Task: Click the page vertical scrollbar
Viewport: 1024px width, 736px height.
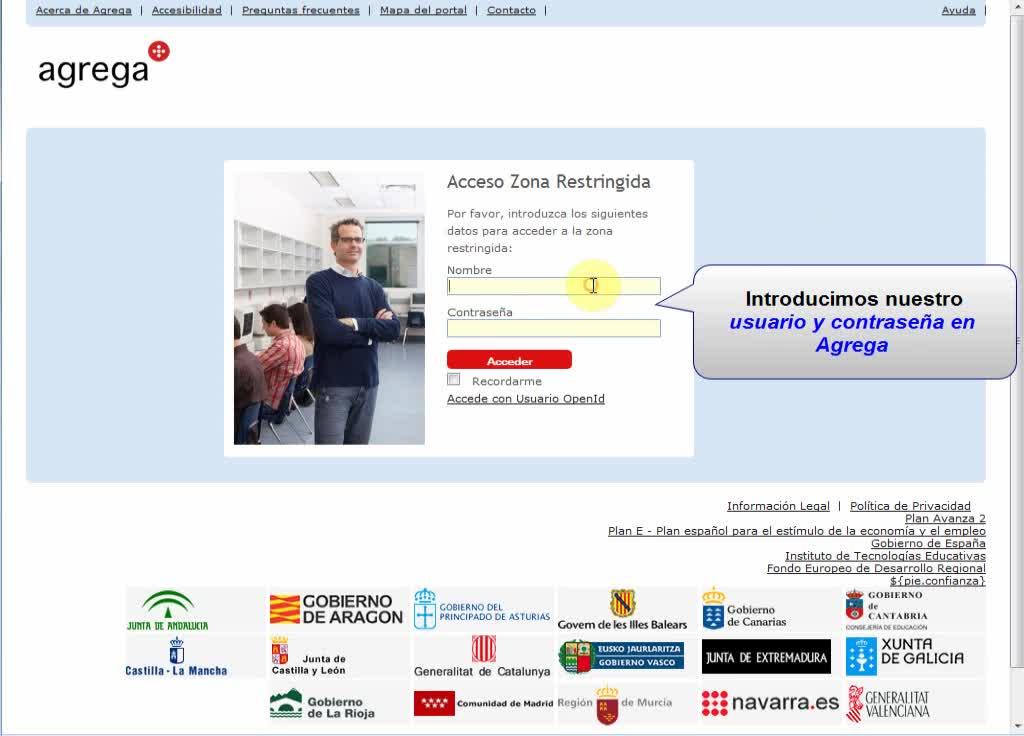Action: click(x=1017, y=366)
